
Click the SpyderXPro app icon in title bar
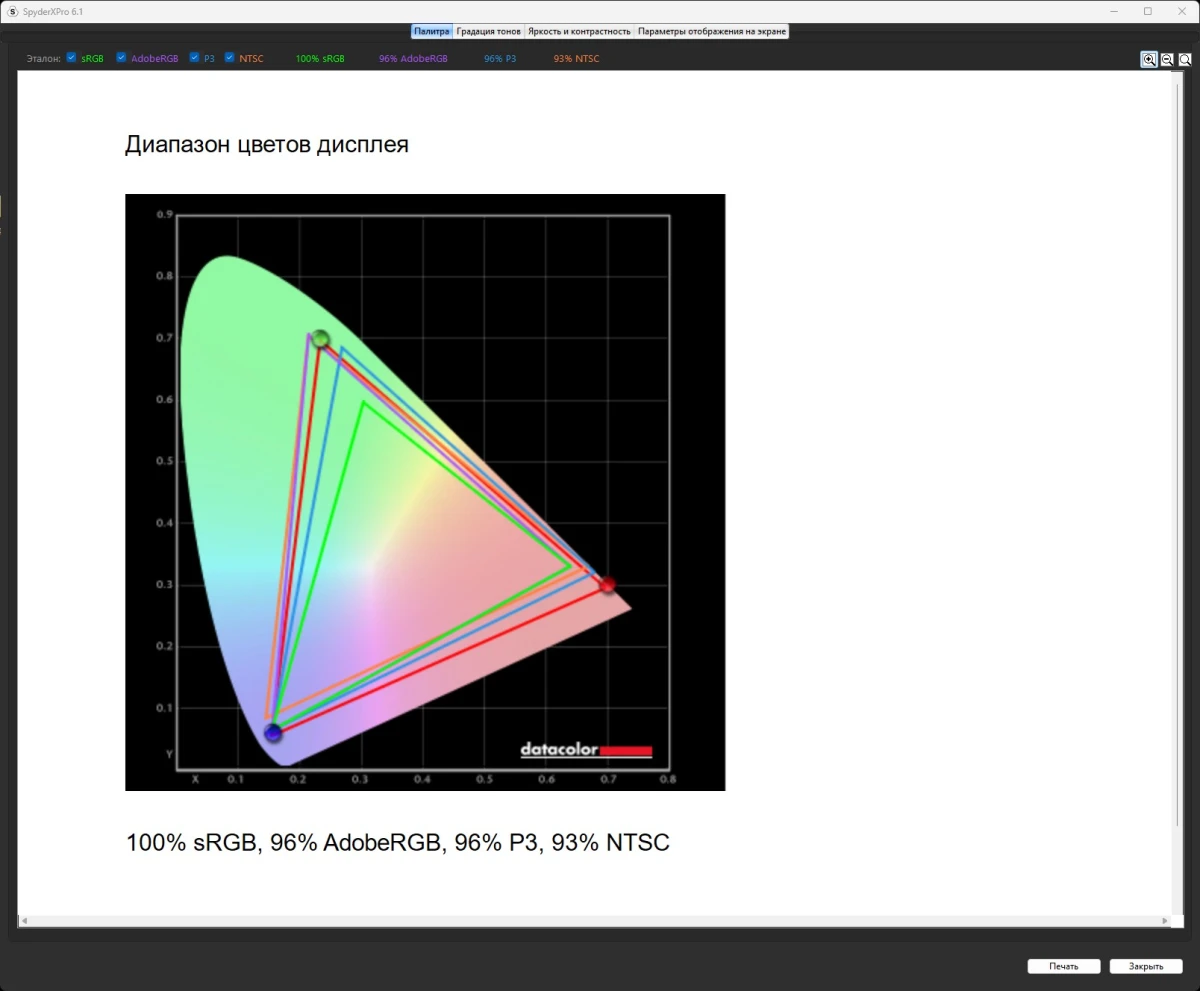tap(13, 11)
